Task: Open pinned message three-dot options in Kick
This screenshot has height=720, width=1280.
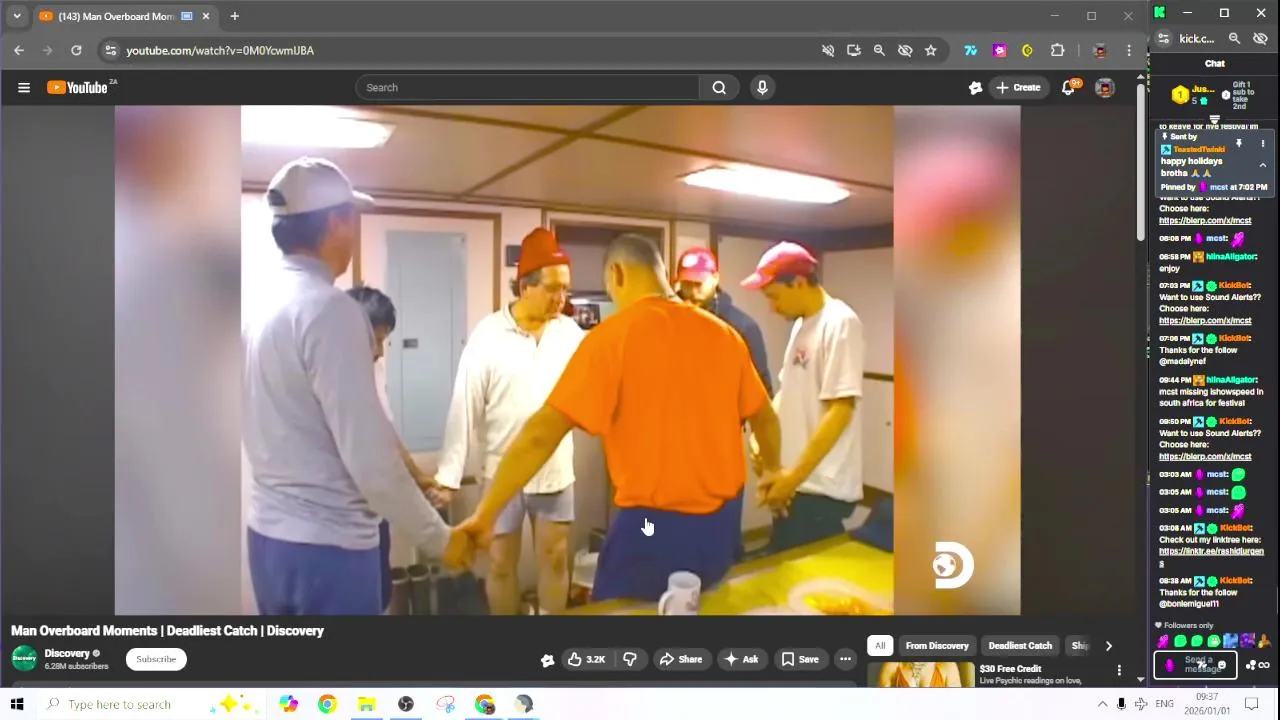Action: coord(1262,144)
